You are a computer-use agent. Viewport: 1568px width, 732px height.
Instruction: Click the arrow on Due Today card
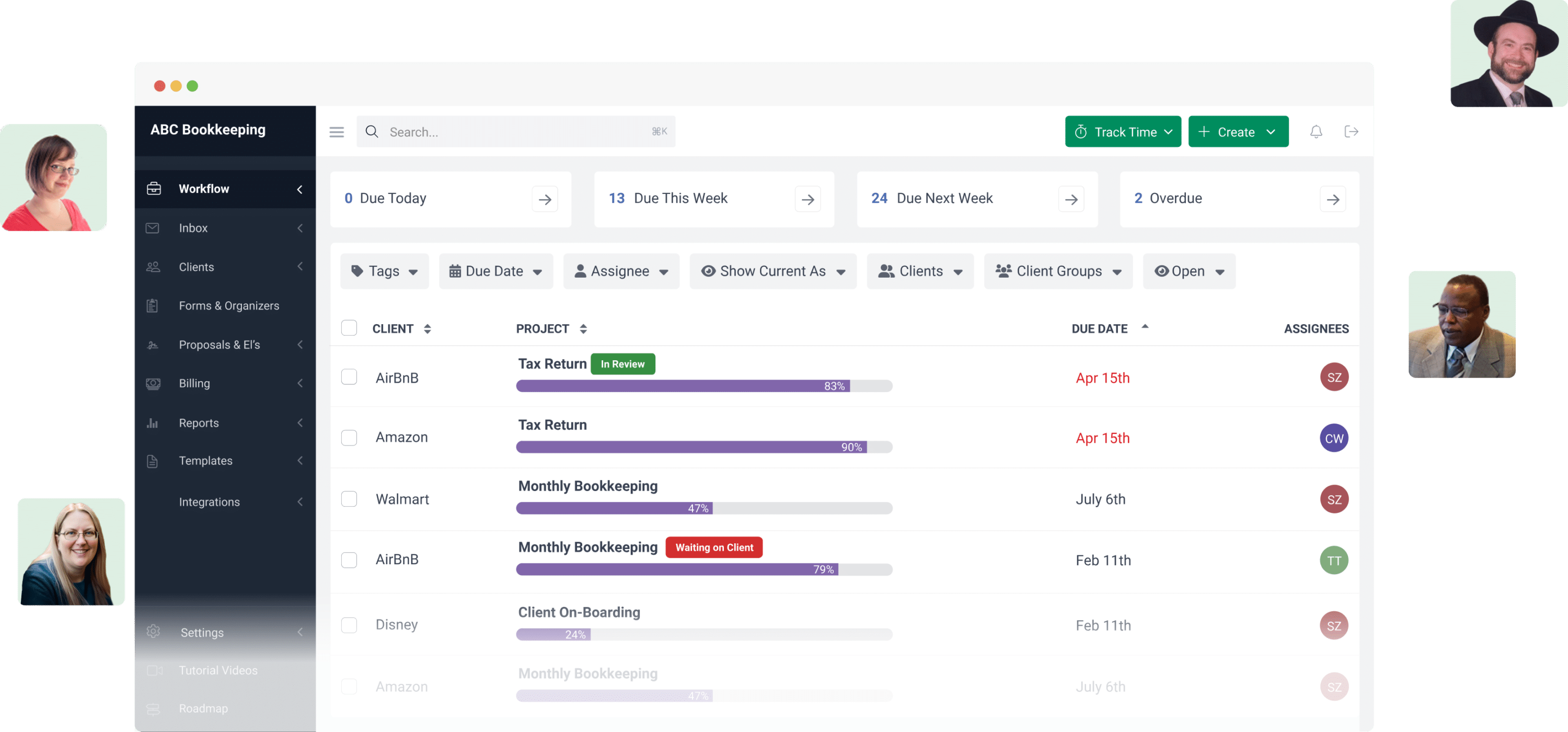tap(544, 199)
